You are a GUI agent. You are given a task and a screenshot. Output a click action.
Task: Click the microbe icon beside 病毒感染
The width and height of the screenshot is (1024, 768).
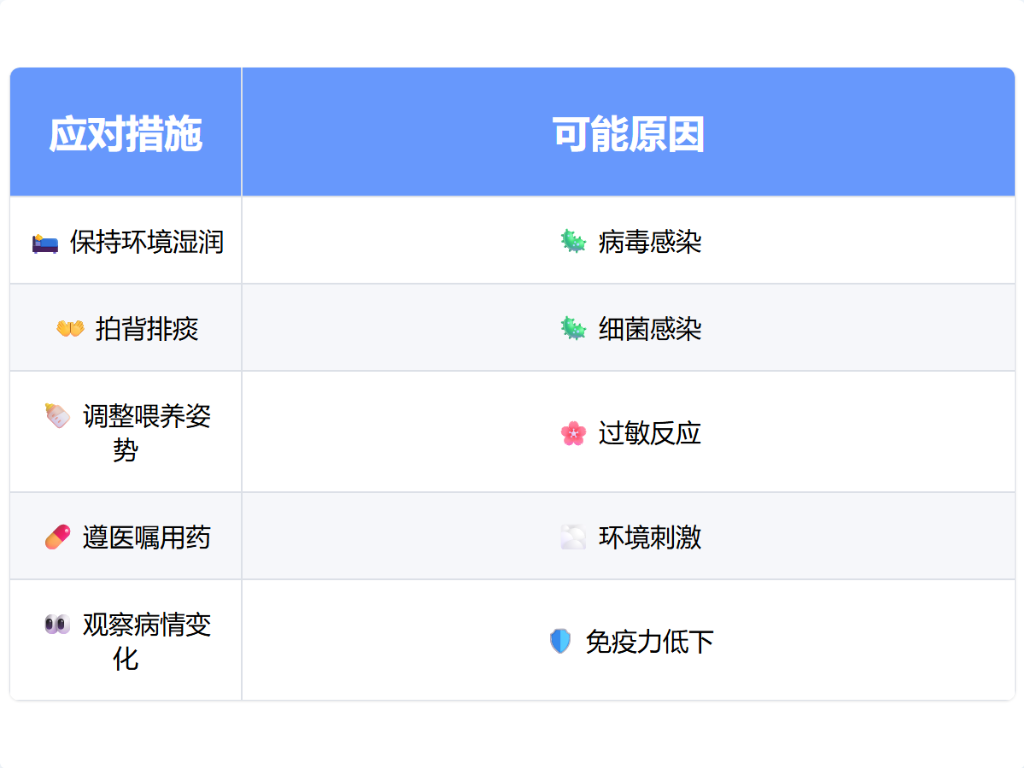(x=573, y=241)
